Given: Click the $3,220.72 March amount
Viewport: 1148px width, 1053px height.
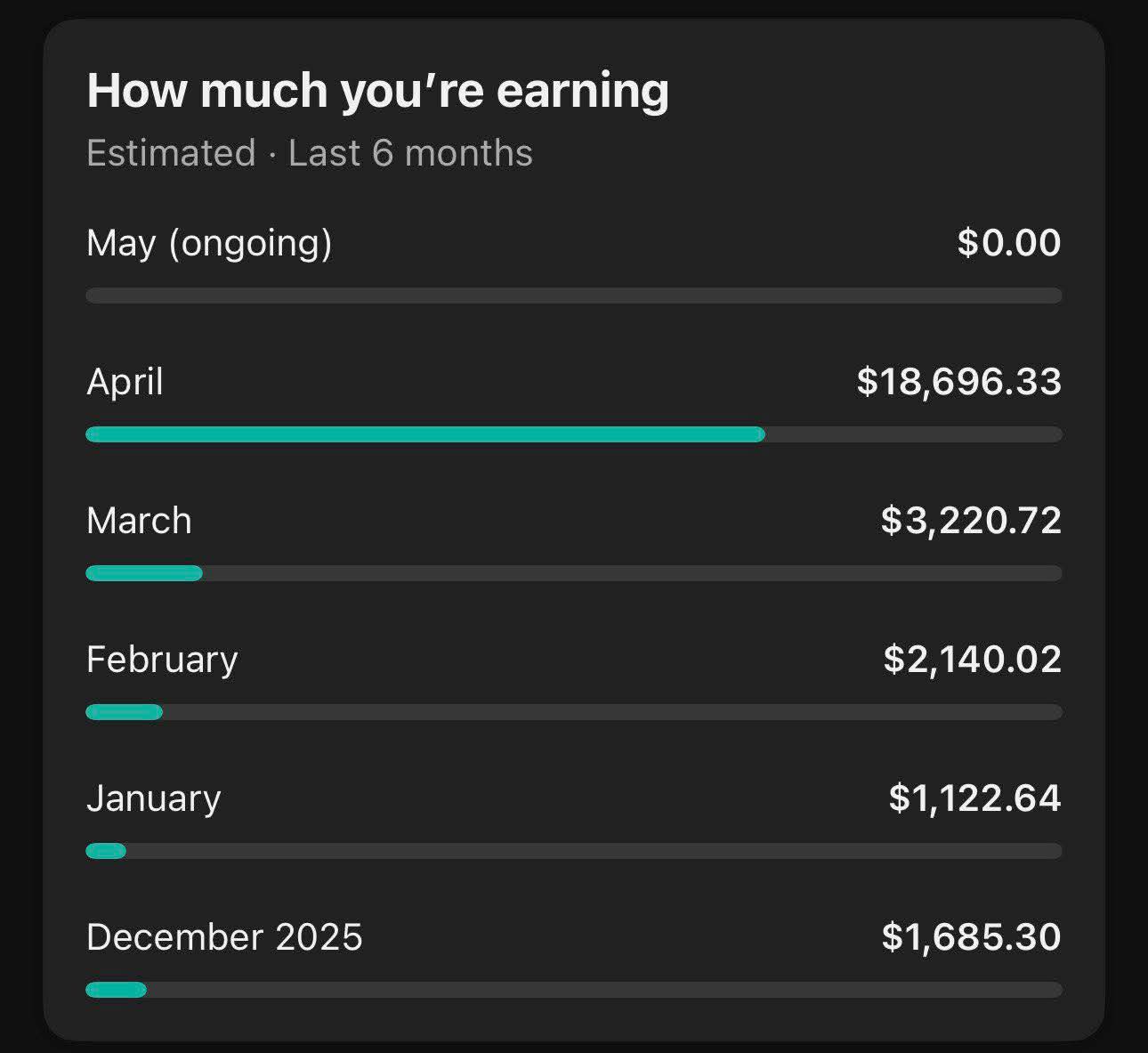Looking at the screenshot, I should (971, 521).
